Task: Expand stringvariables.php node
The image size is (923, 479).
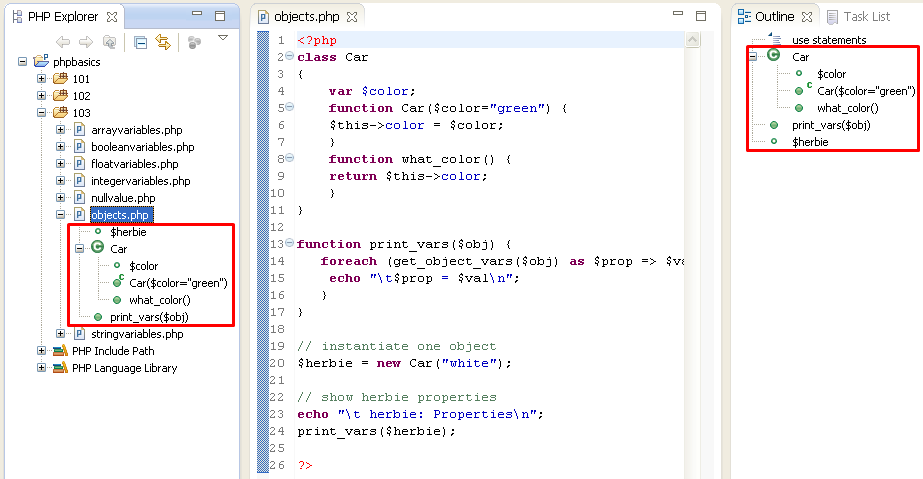Action: pos(60,334)
